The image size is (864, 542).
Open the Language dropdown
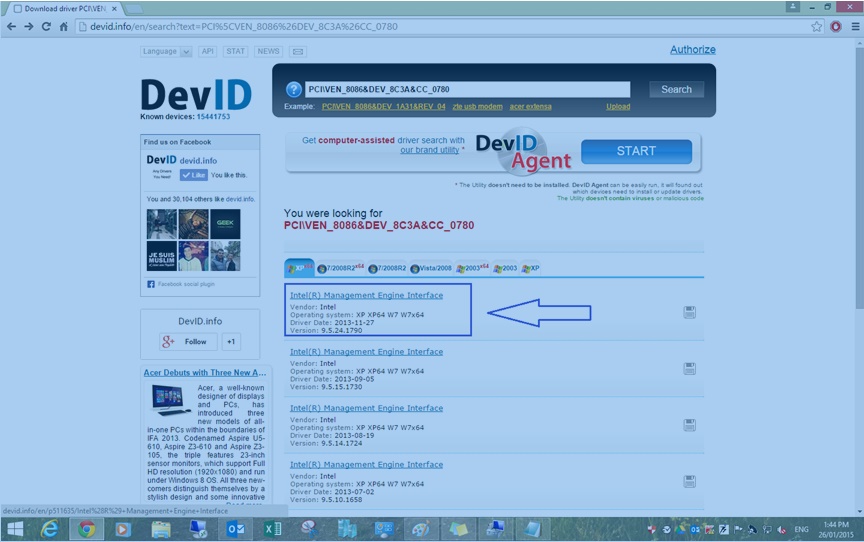point(166,52)
